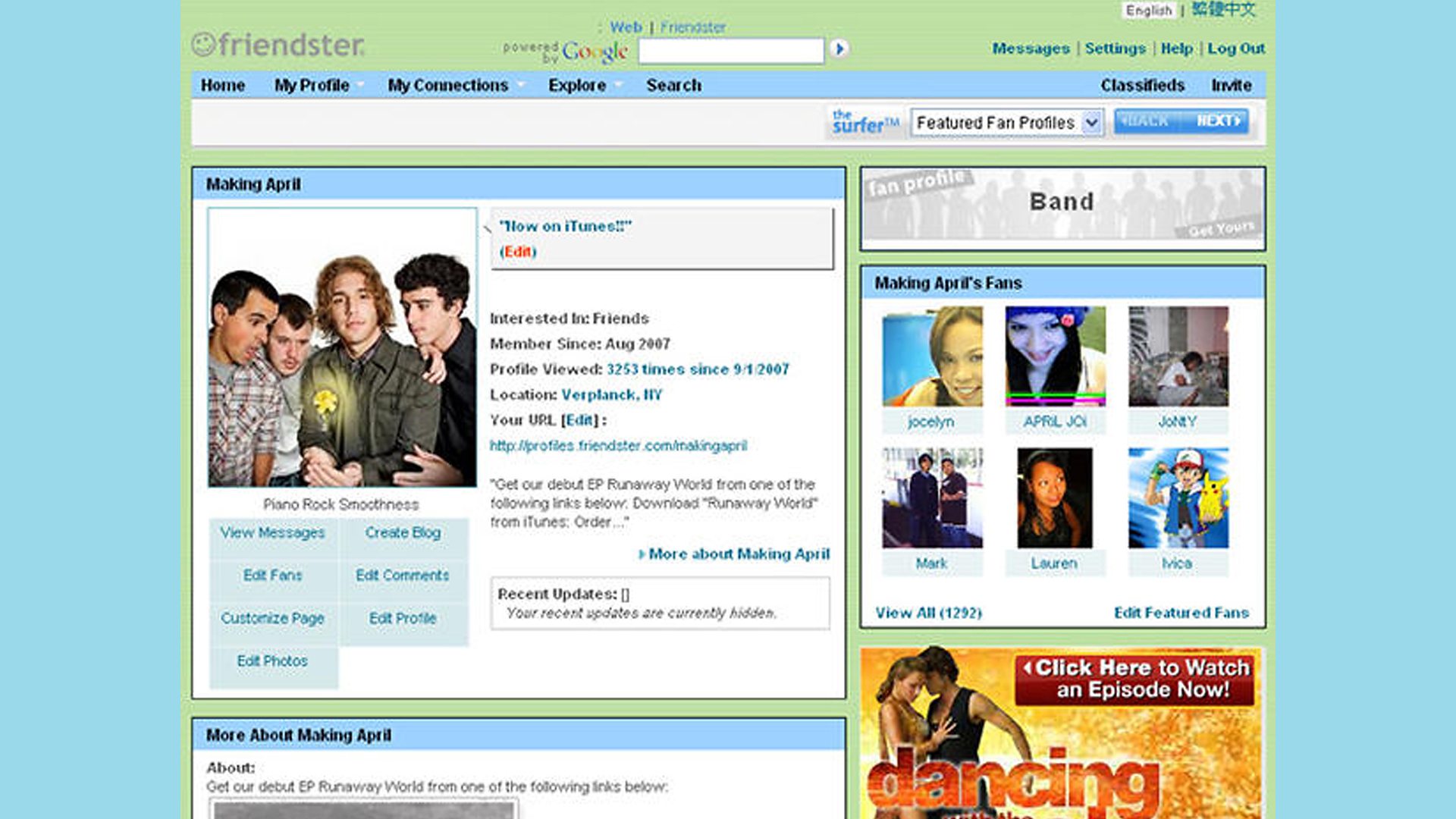Click the Surfer BACK button
1456x819 pixels.
[x=1147, y=121]
